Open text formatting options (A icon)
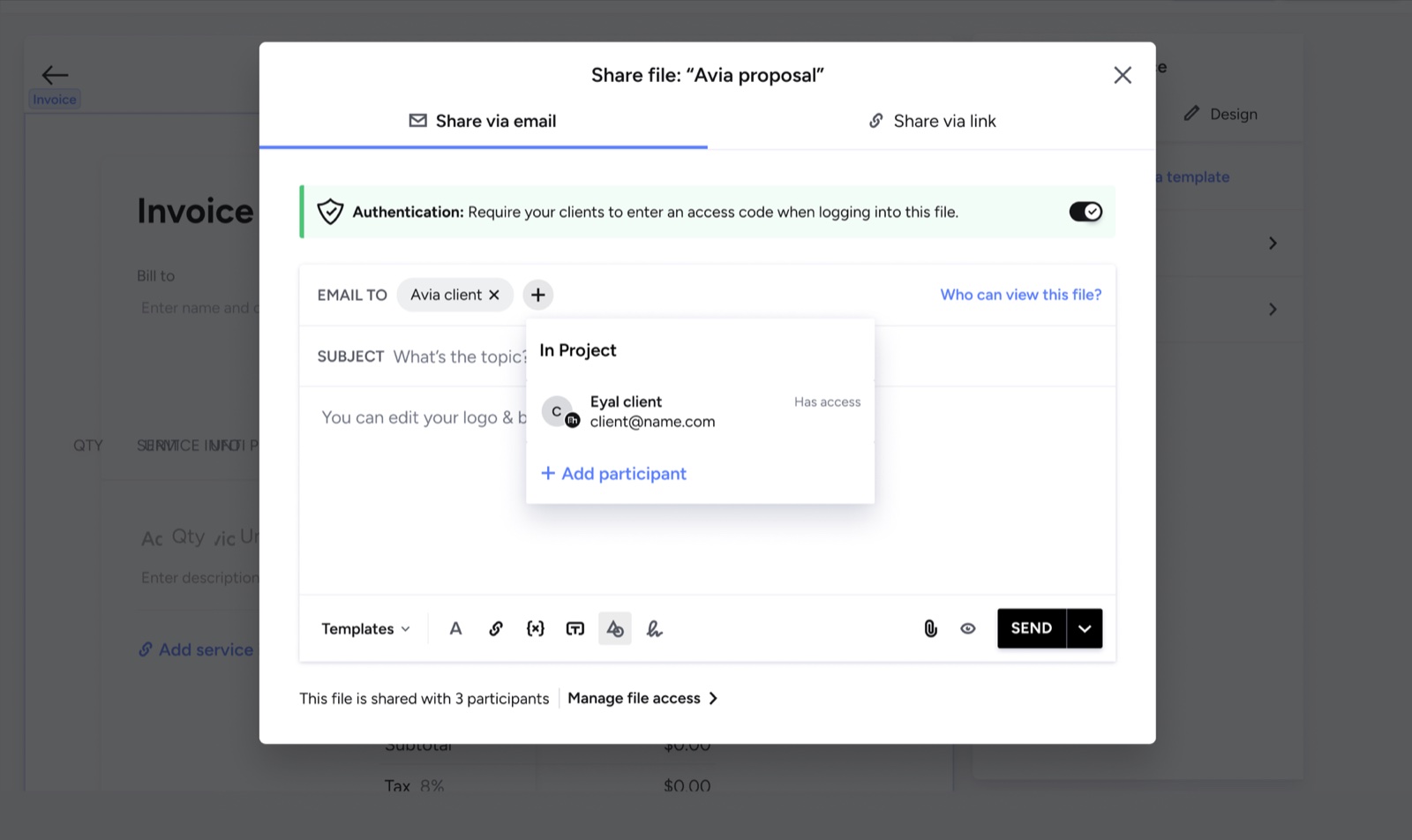1412x840 pixels. coord(455,629)
